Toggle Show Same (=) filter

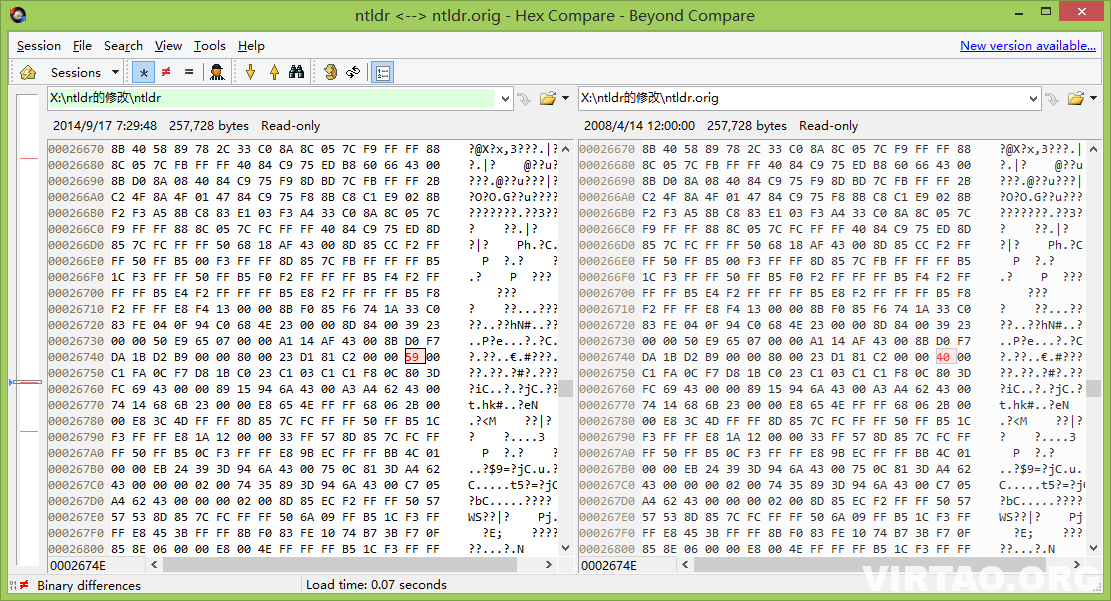(x=188, y=72)
